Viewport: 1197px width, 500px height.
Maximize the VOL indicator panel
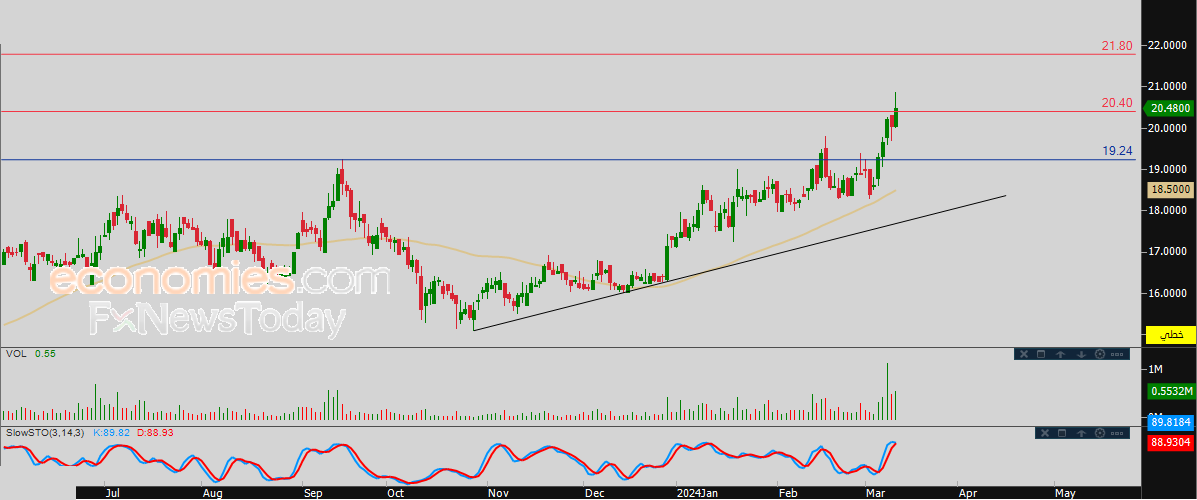(x=1041, y=354)
